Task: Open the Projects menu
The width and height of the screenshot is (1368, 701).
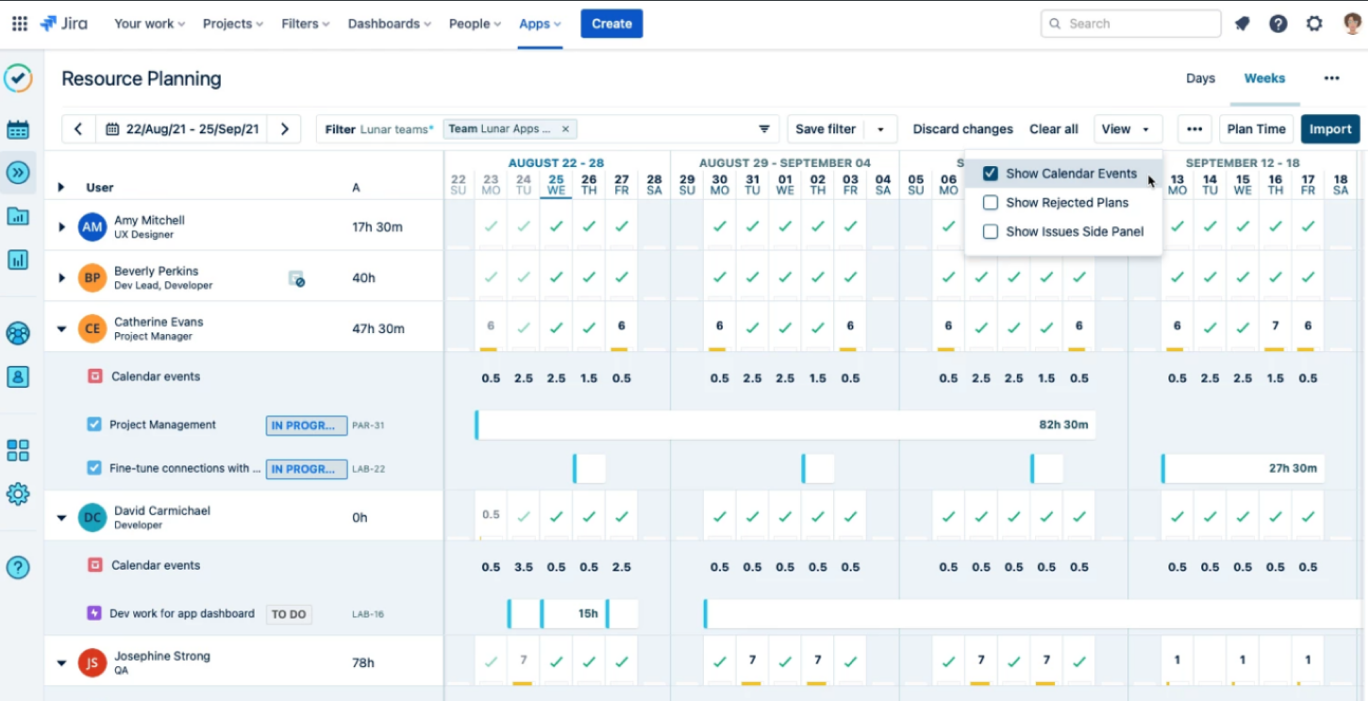Action: pyautogui.click(x=233, y=24)
